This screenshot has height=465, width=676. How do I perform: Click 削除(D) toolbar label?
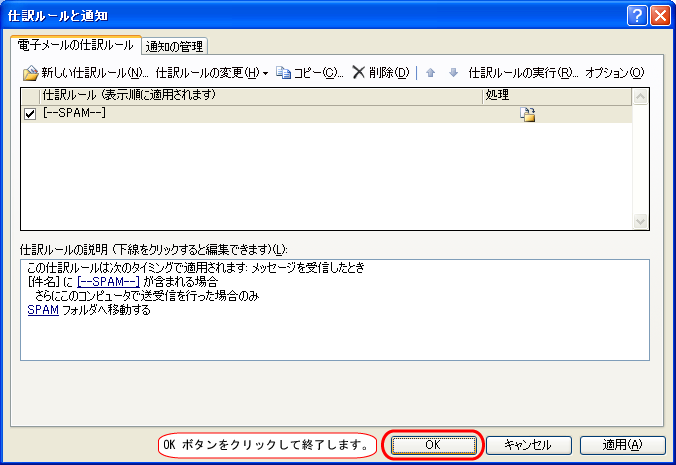[389, 72]
